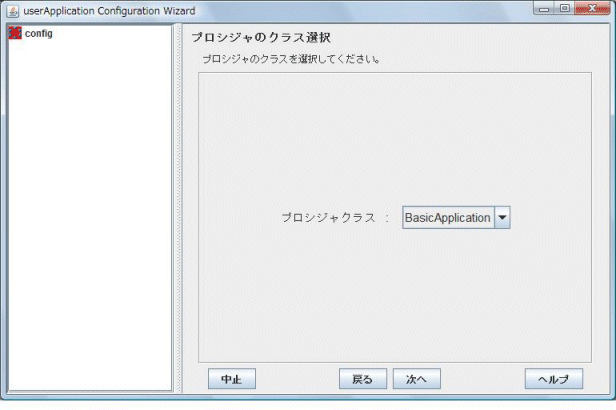Click the プロシジャのクラス選択 heading
The height and width of the screenshot is (410, 616).
[x=261, y=38]
